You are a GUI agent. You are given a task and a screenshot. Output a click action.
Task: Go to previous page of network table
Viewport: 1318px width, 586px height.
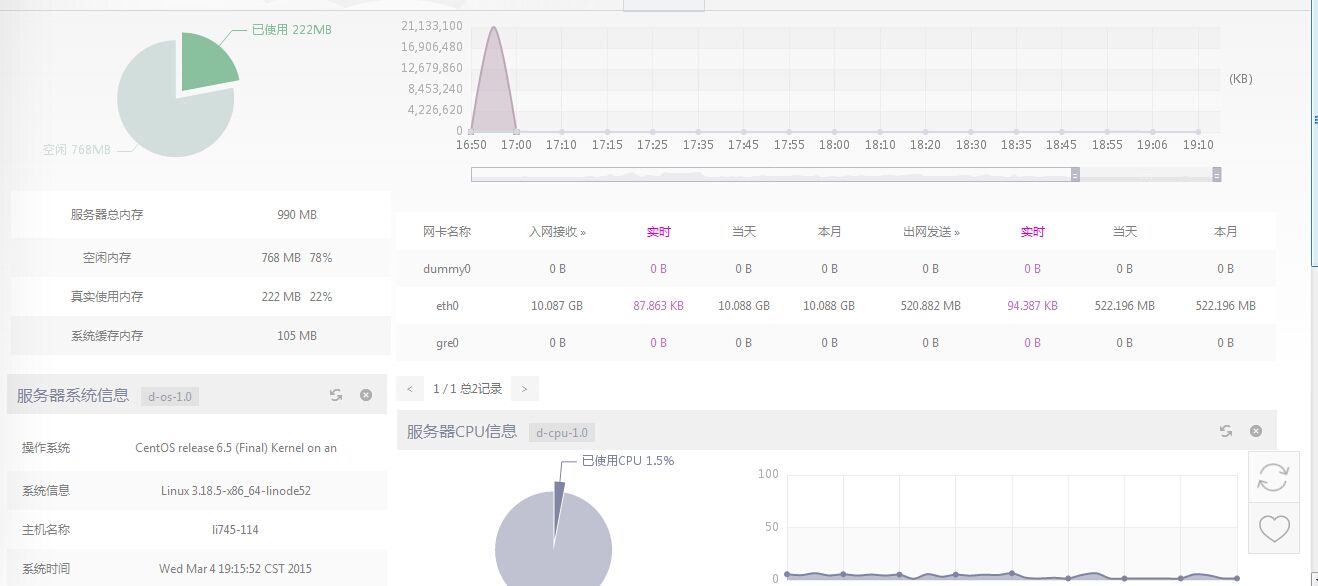pos(408,388)
